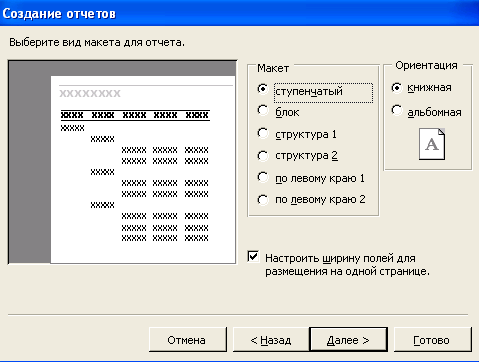Choose the "блок" layout option

263,110
